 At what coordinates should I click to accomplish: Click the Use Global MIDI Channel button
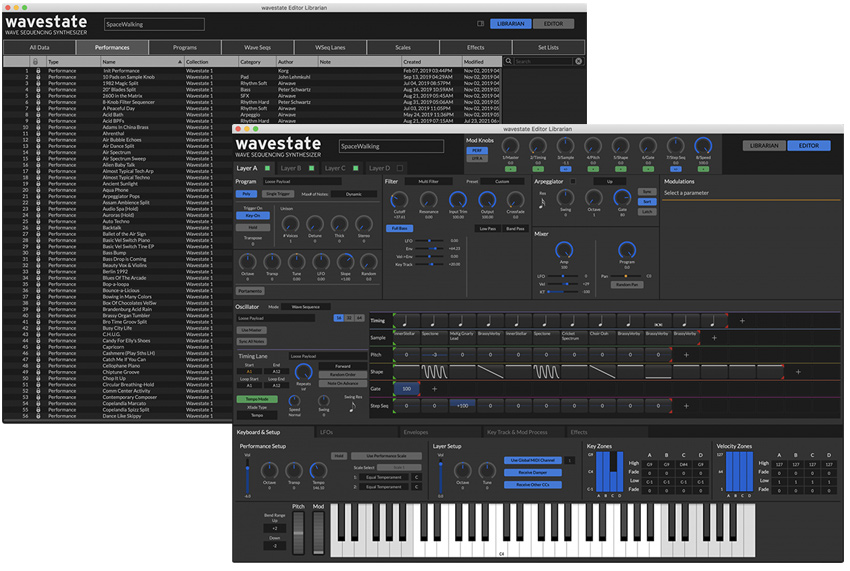click(533, 460)
